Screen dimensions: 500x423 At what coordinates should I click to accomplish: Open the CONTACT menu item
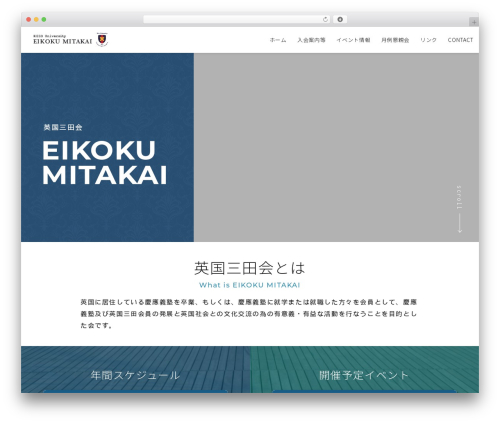(x=460, y=40)
